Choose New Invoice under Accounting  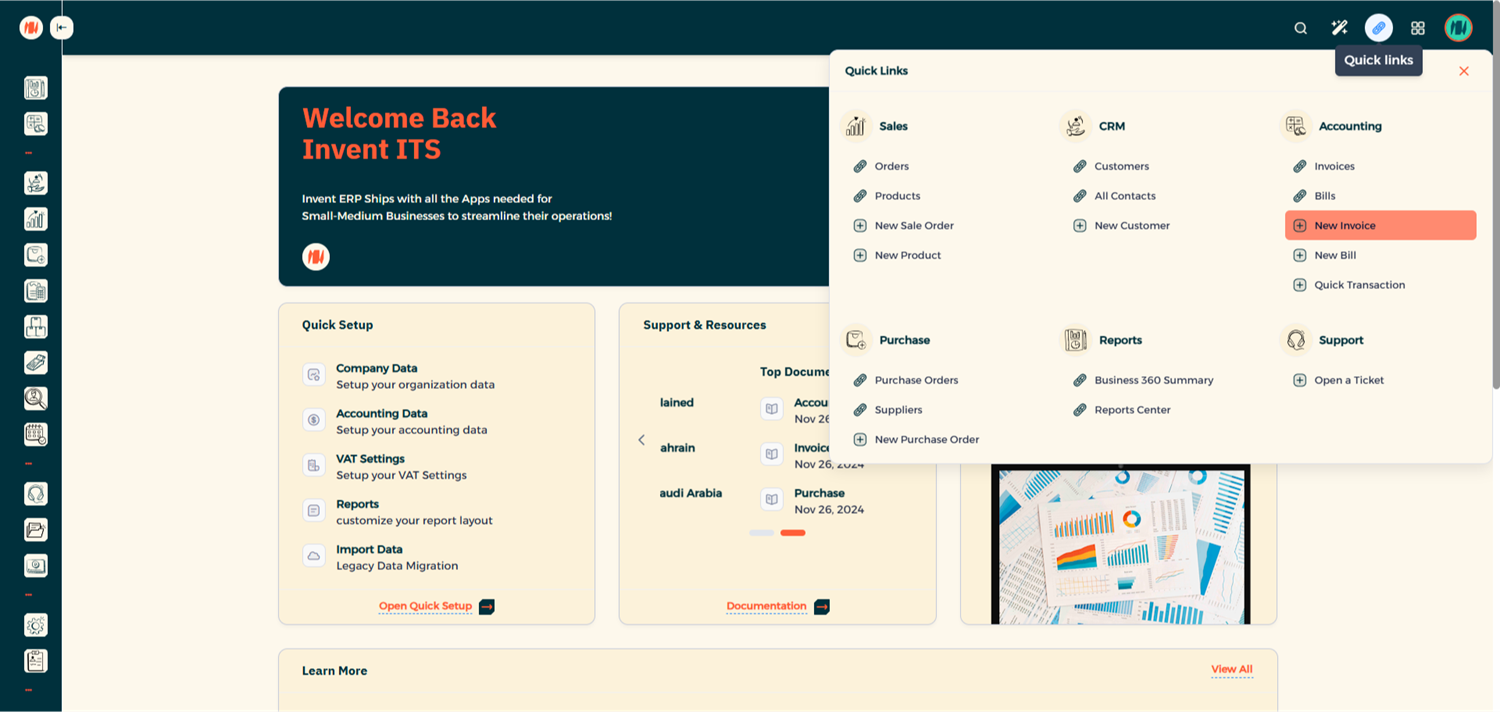tap(1344, 226)
